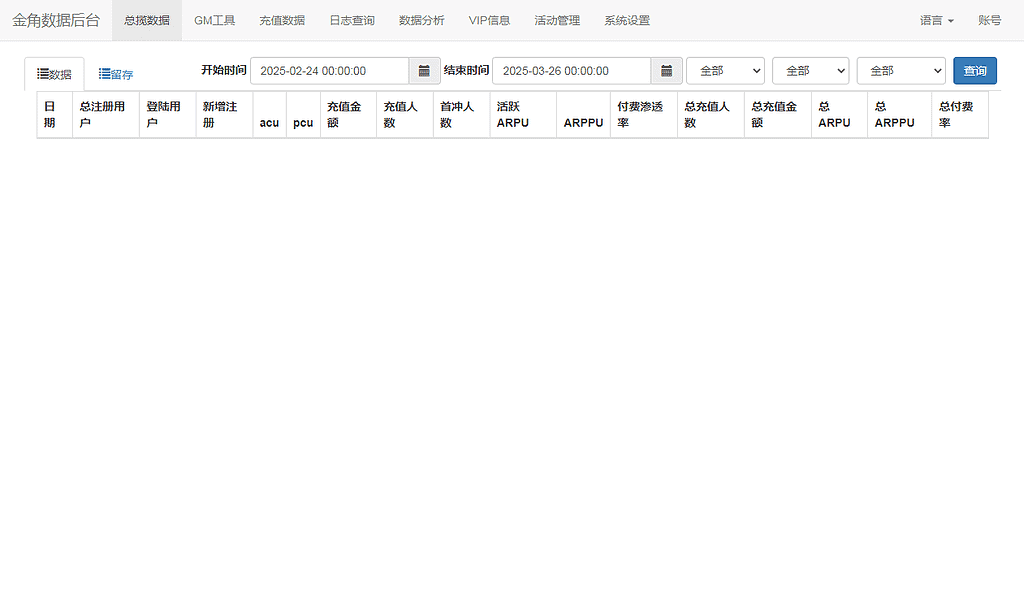Viewport: 1024px width, 597px height.
Task: Switch to the 数据 tab
Action: point(54,74)
